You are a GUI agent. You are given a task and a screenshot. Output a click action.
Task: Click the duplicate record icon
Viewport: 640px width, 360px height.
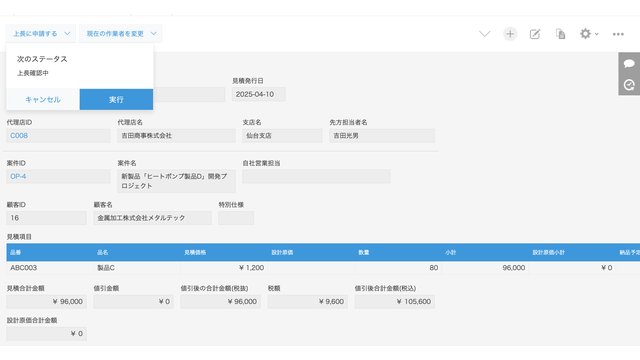click(x=560, y=34)
